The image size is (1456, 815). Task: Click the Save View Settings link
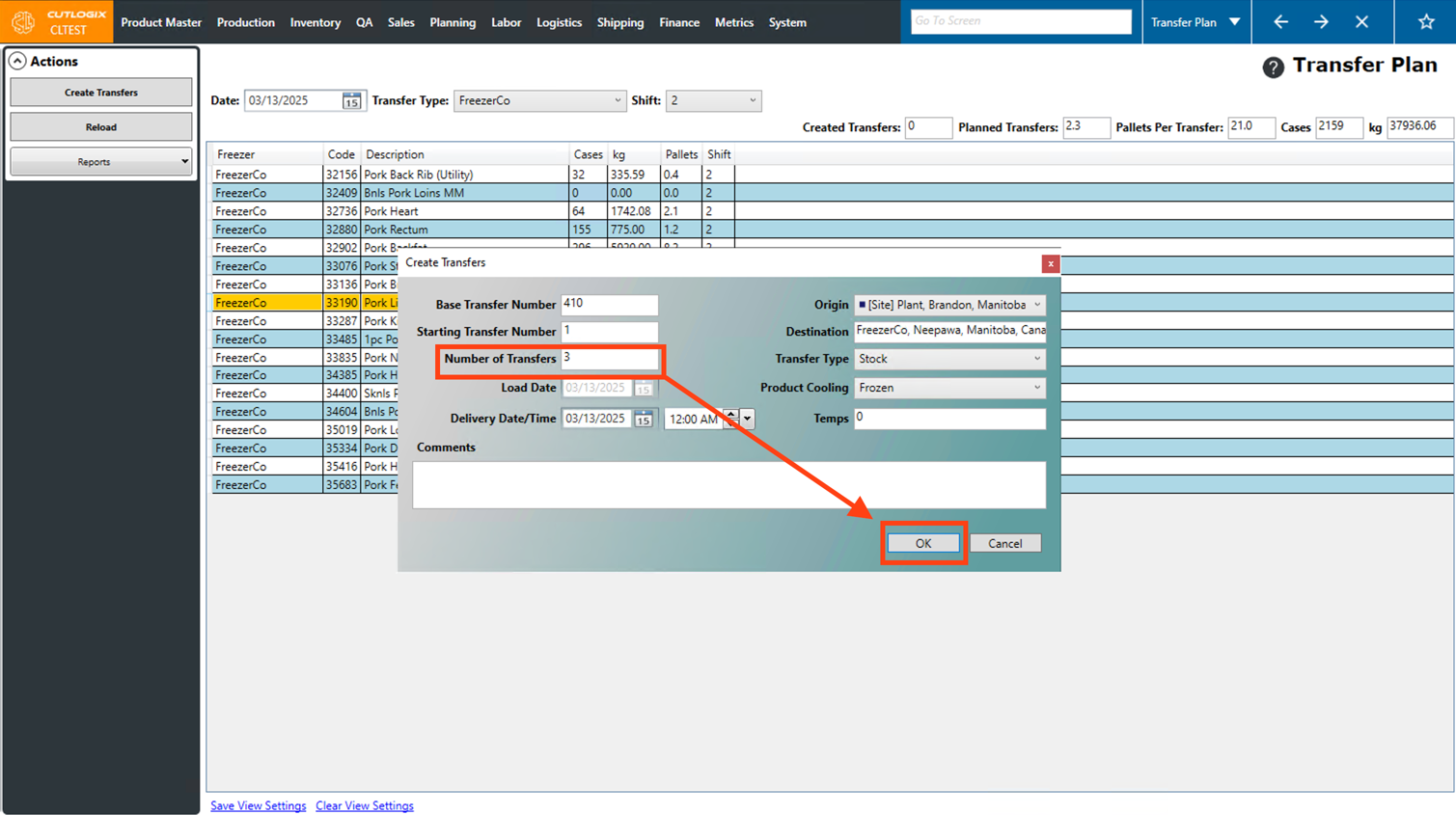click(x=258, y=806)
